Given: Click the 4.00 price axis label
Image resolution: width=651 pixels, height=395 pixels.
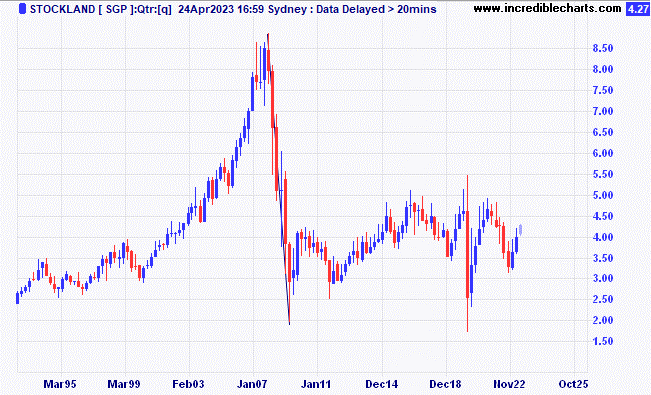Looking at the screenshot, I should (x=603, y=237).
